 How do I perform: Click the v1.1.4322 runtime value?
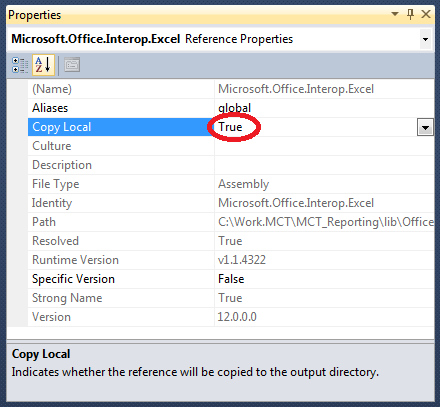click(242, 260)
